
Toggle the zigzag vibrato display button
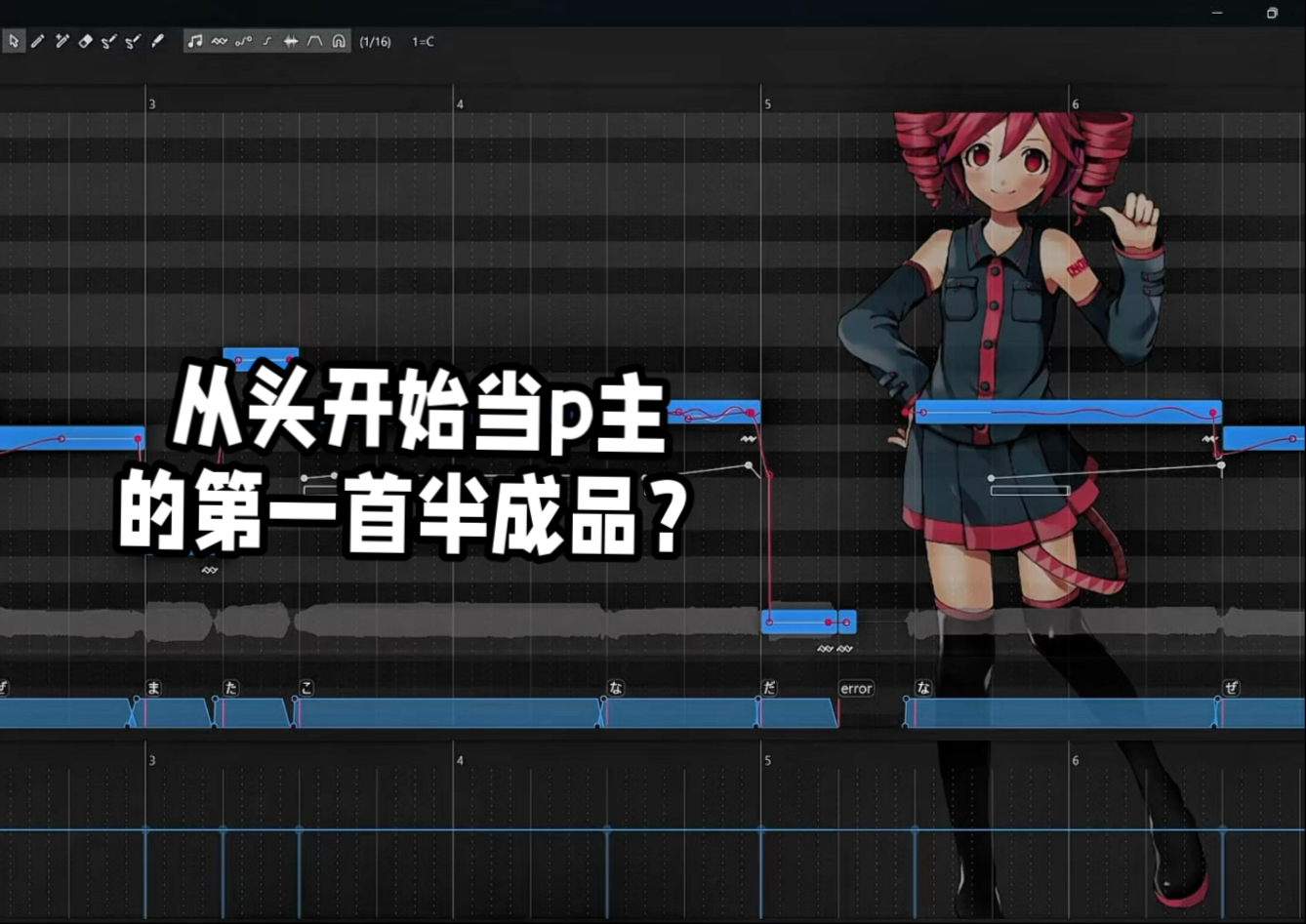point(219,41)
